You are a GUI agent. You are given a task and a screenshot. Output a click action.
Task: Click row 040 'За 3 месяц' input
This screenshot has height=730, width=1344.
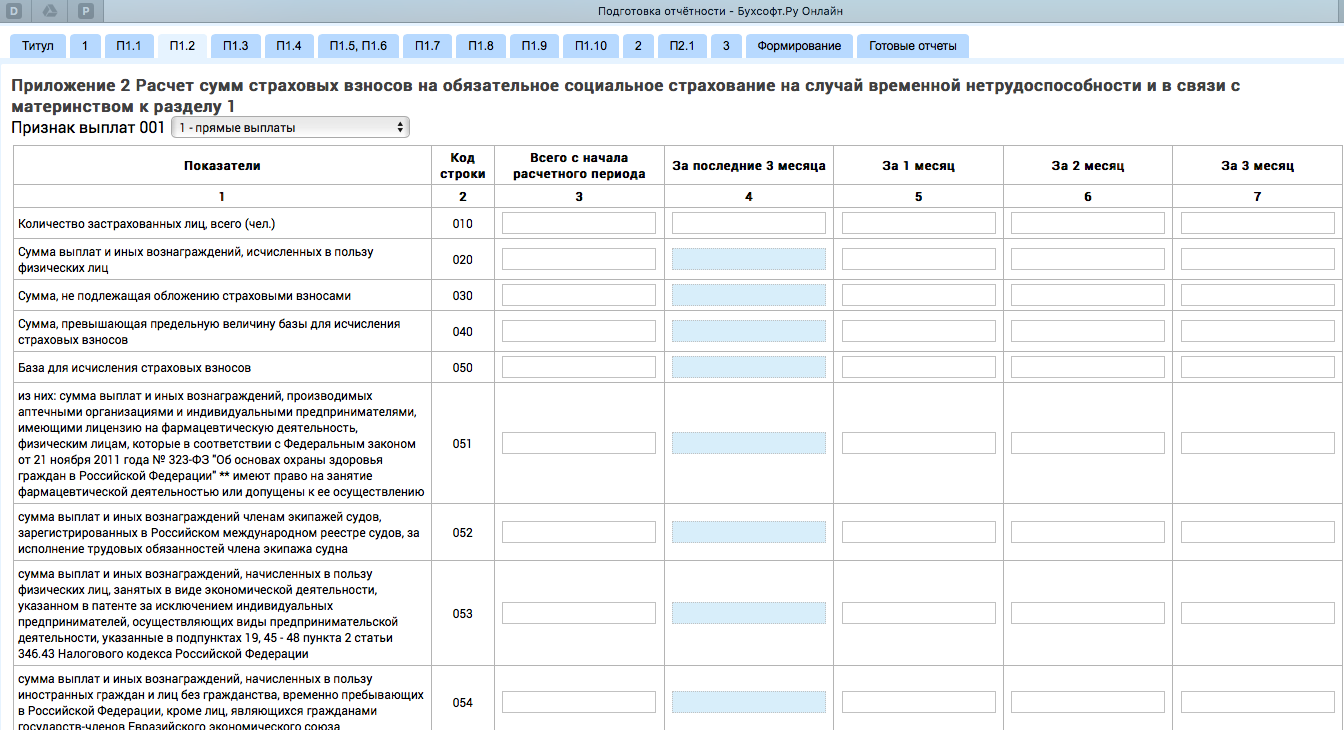point(1258,331)
